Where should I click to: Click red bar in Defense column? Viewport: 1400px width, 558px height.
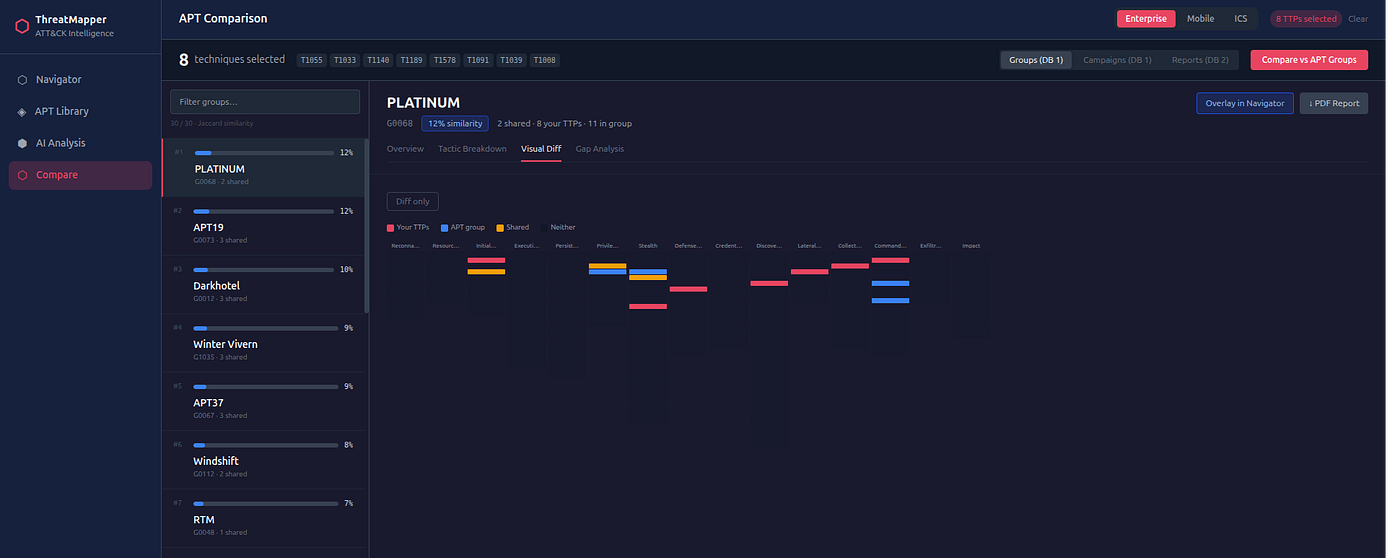pos(688,289)
